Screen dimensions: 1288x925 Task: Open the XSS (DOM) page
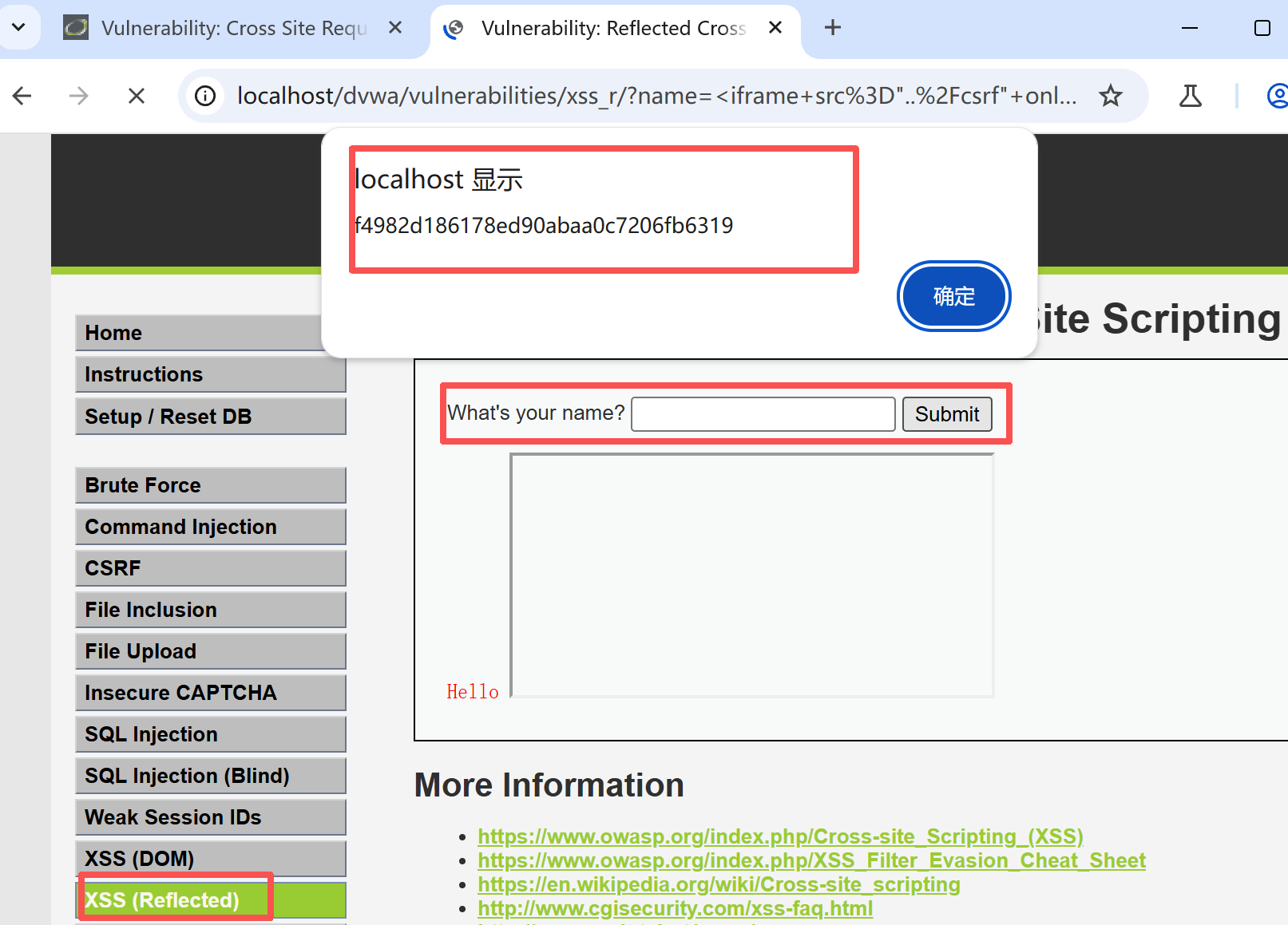pos(211,859)
